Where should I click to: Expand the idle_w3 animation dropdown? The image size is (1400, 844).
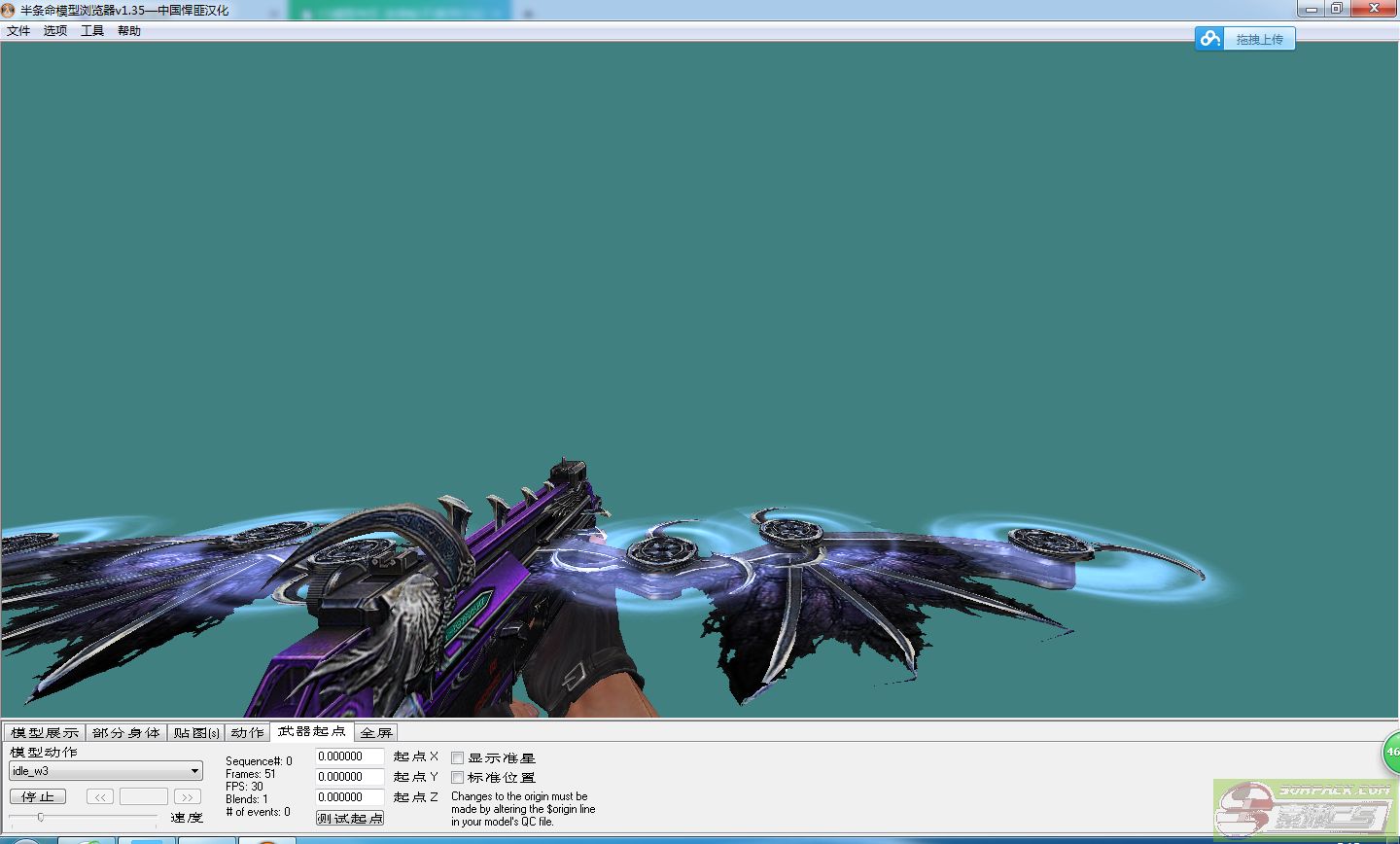194,771
